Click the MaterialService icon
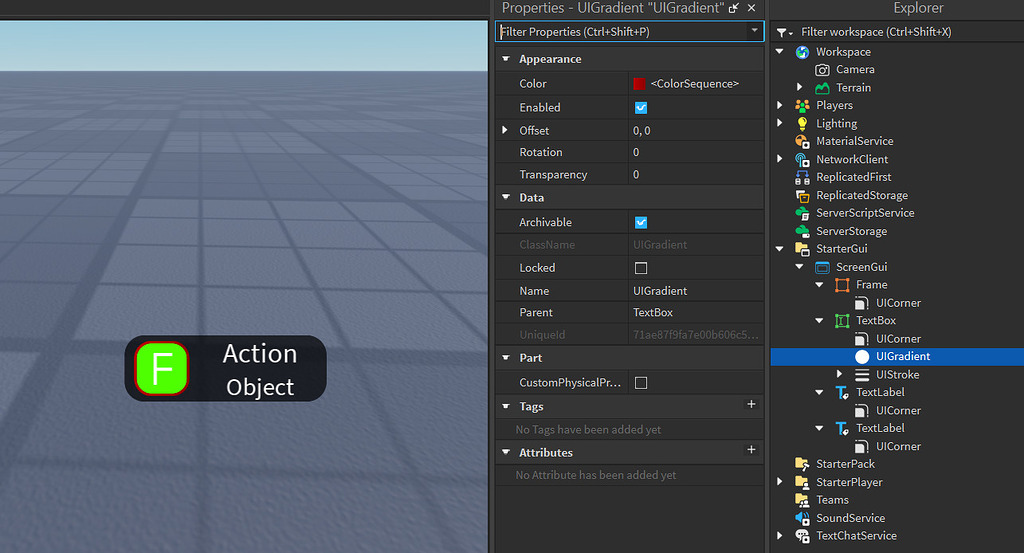The height and width of the screenshot is (553, 1024). coord(802,141)
